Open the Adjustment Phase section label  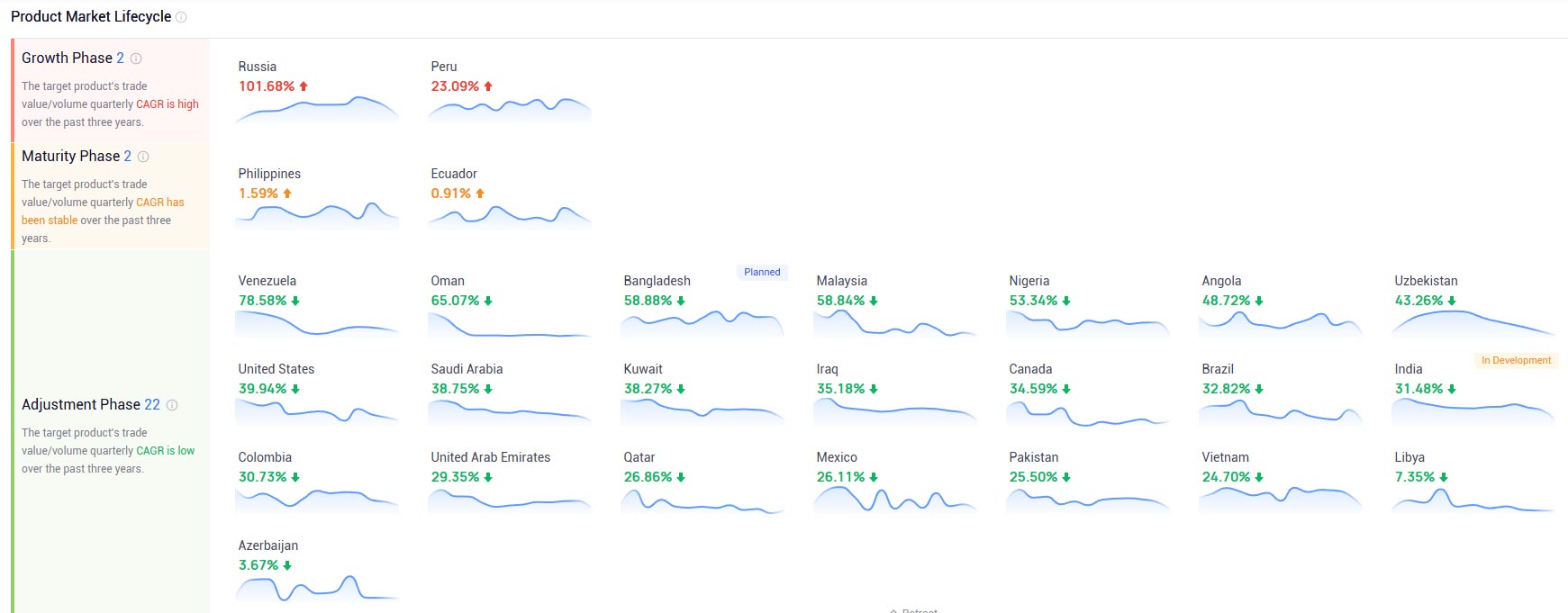[x=81, y=404]
